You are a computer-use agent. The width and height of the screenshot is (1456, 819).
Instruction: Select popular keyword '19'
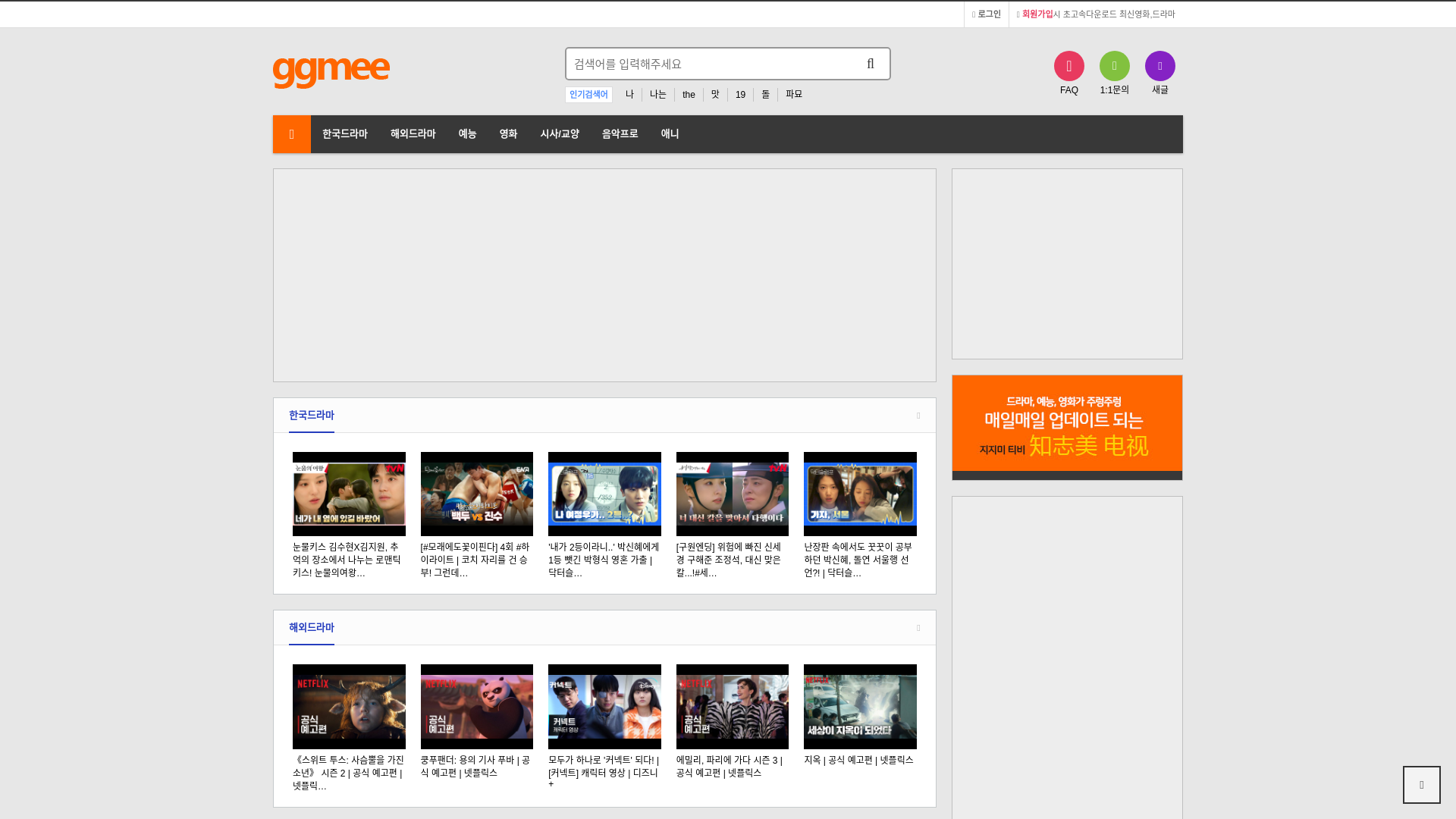coord(741,95)
